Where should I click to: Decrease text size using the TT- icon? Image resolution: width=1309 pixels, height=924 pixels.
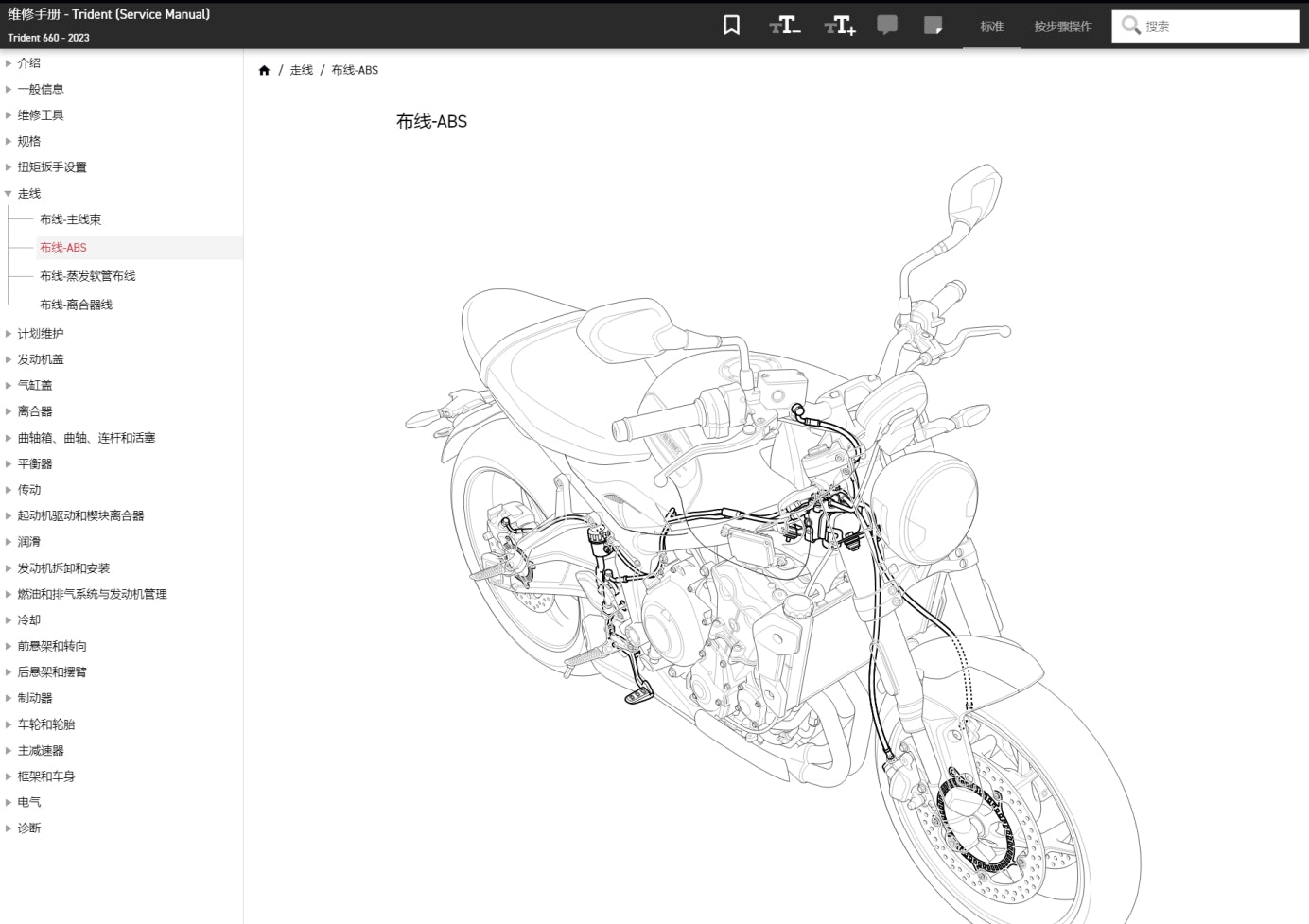(x=783, y=26)
